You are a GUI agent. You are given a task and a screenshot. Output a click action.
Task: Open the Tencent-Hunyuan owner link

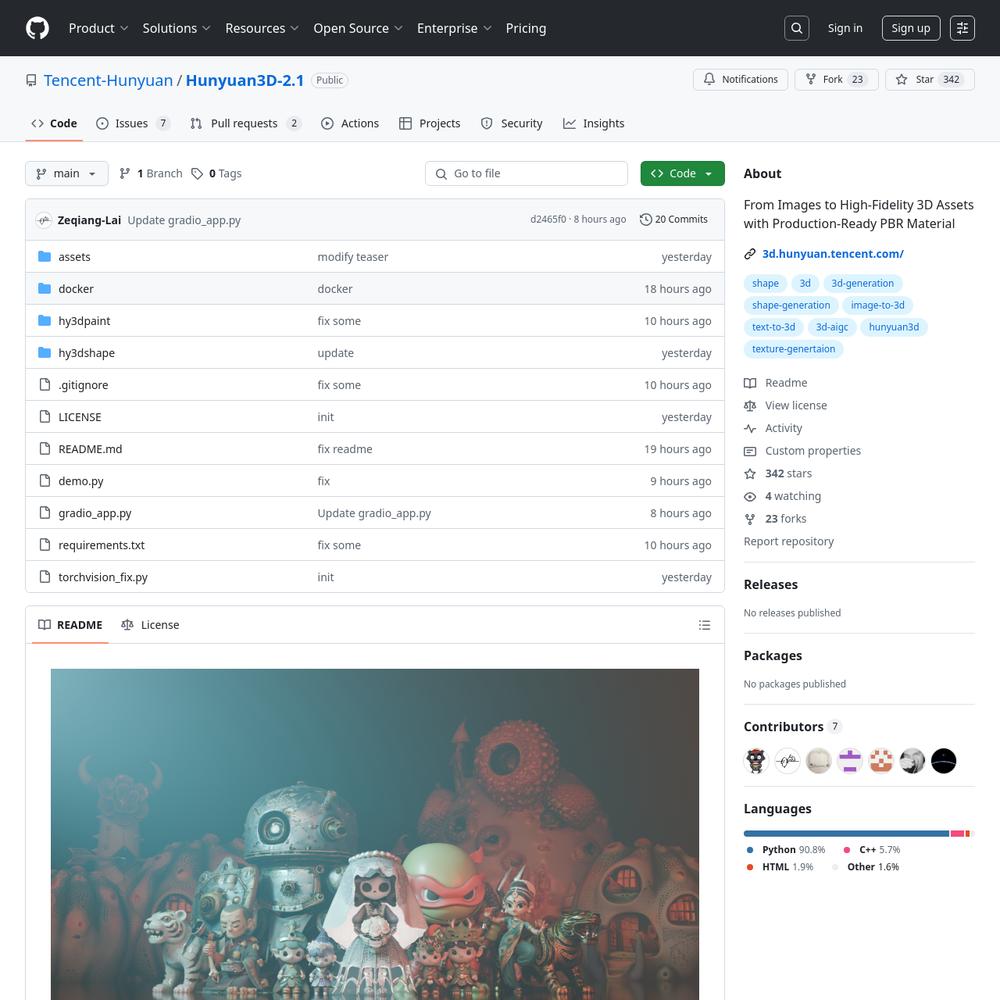point(108,80)
